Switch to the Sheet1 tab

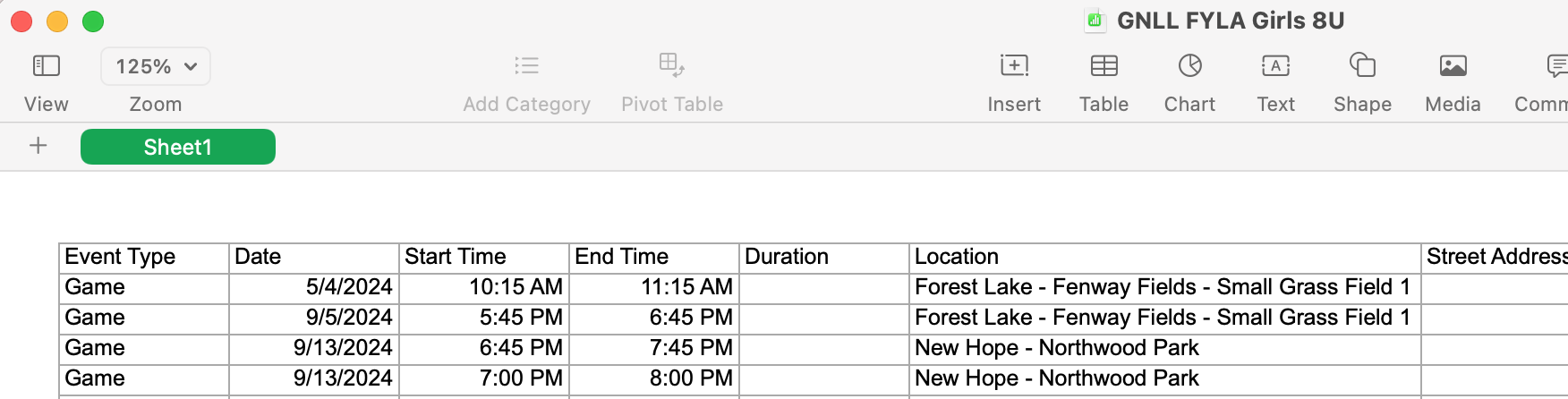[178, 147]
